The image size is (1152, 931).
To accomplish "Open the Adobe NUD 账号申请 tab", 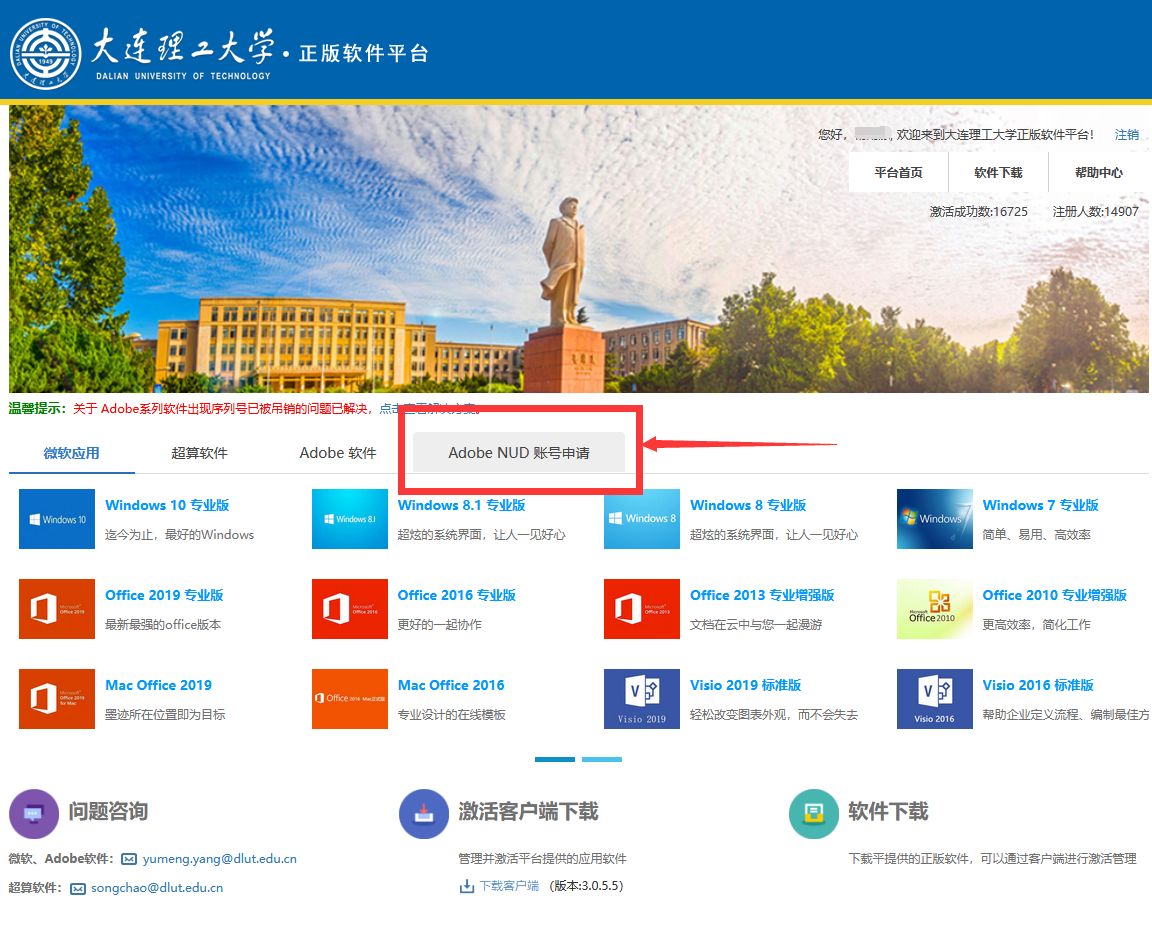I will point(518,453).
